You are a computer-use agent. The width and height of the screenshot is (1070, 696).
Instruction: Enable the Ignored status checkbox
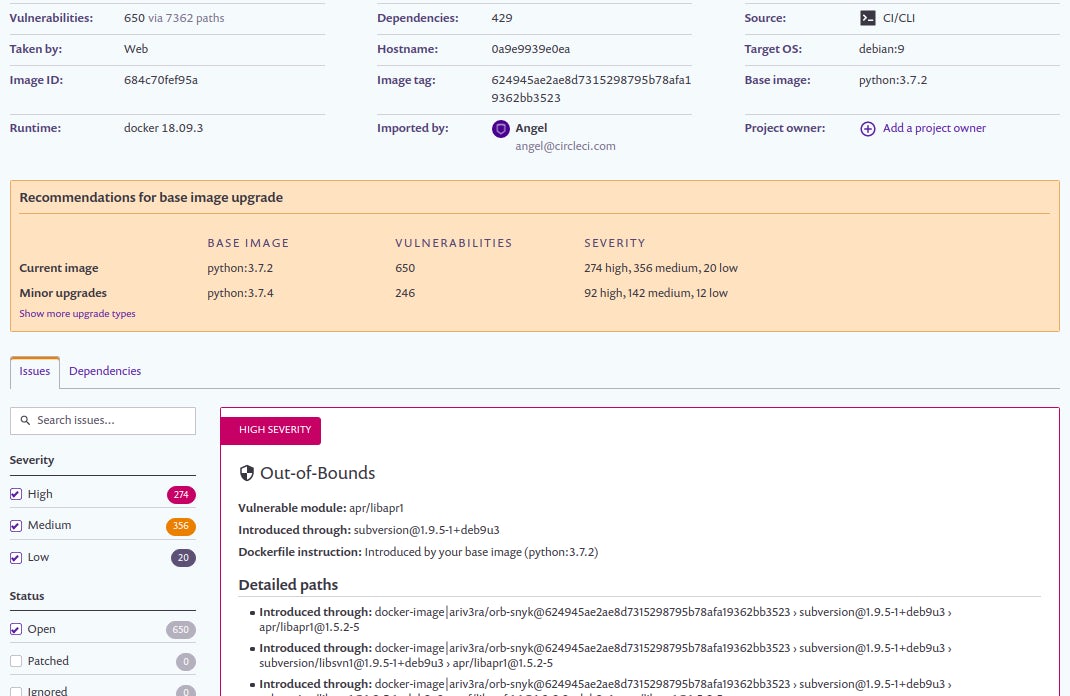(14, 690)
